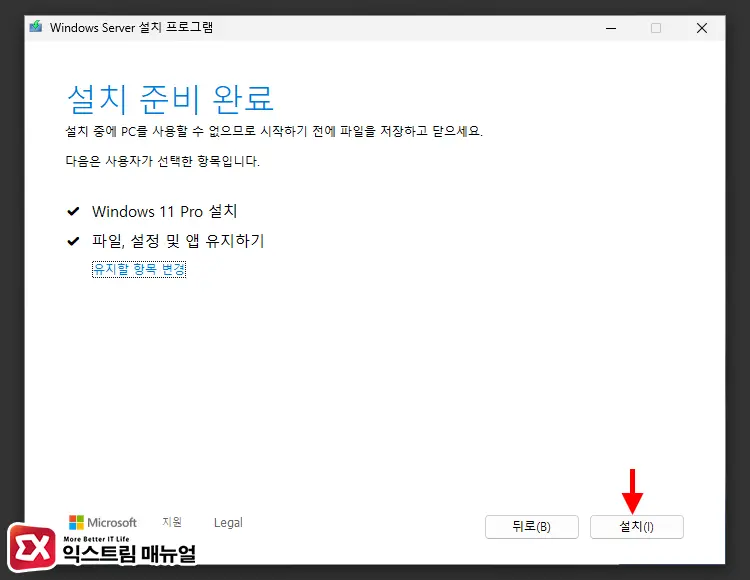Viewport: 750px width, 580px height.
Task: Click the heading '설치 준비 완료'
Action: 170,99
